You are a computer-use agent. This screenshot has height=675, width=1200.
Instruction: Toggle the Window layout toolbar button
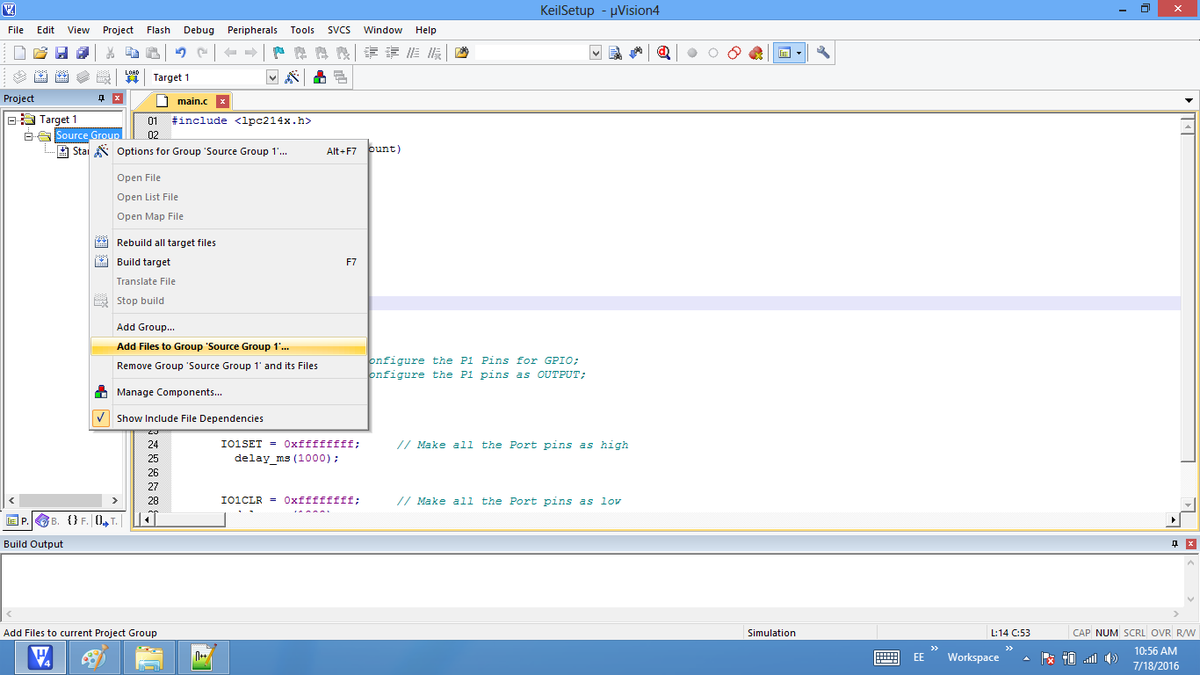[x=785, y=53]
